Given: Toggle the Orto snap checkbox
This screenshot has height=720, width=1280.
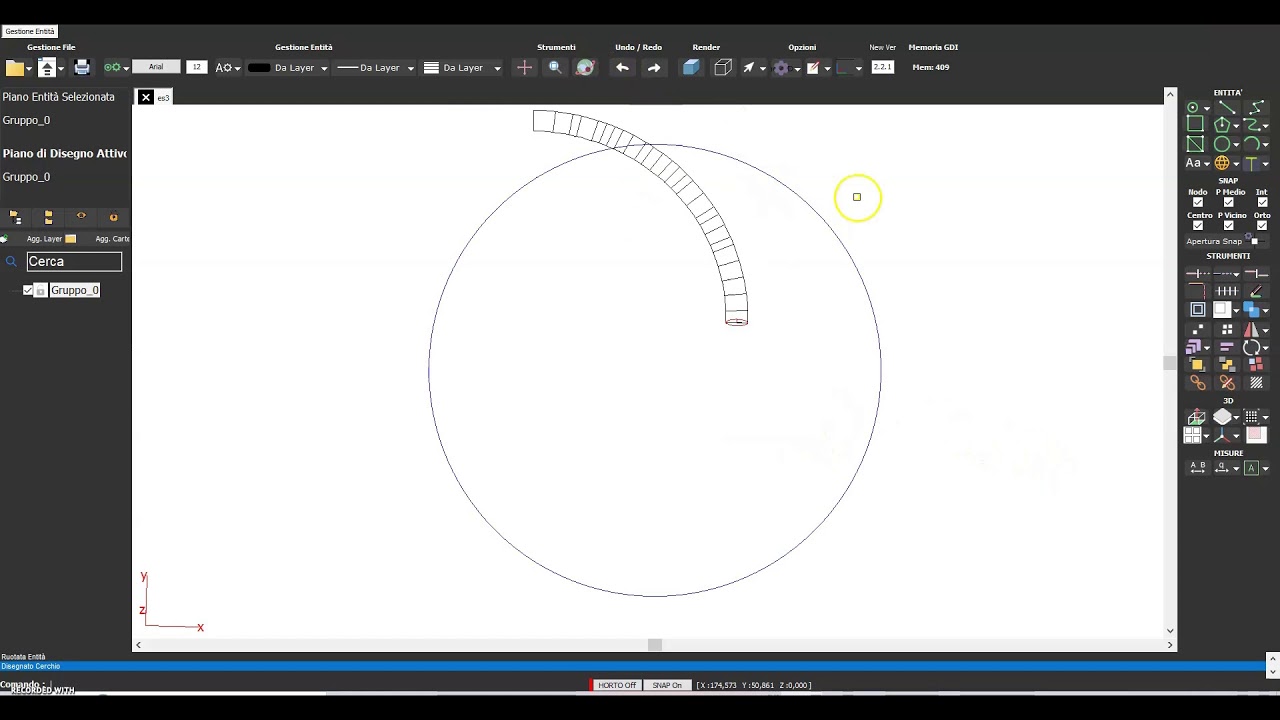Looking at the screenshot, I should pos(1262,225).
